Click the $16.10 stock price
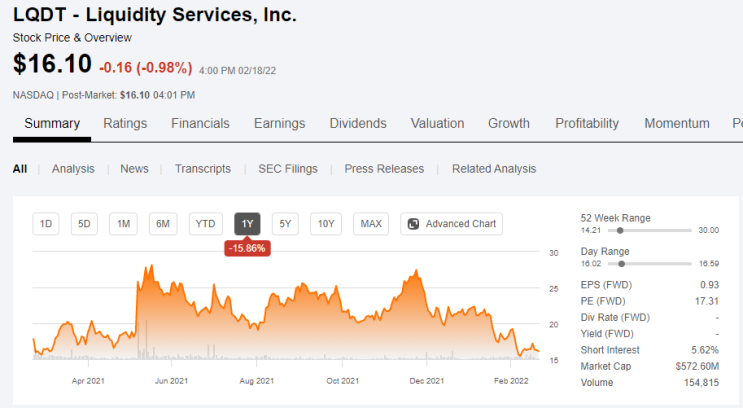Image resolution: width=743 pixels, height=408 pixels. pos(52,64)
